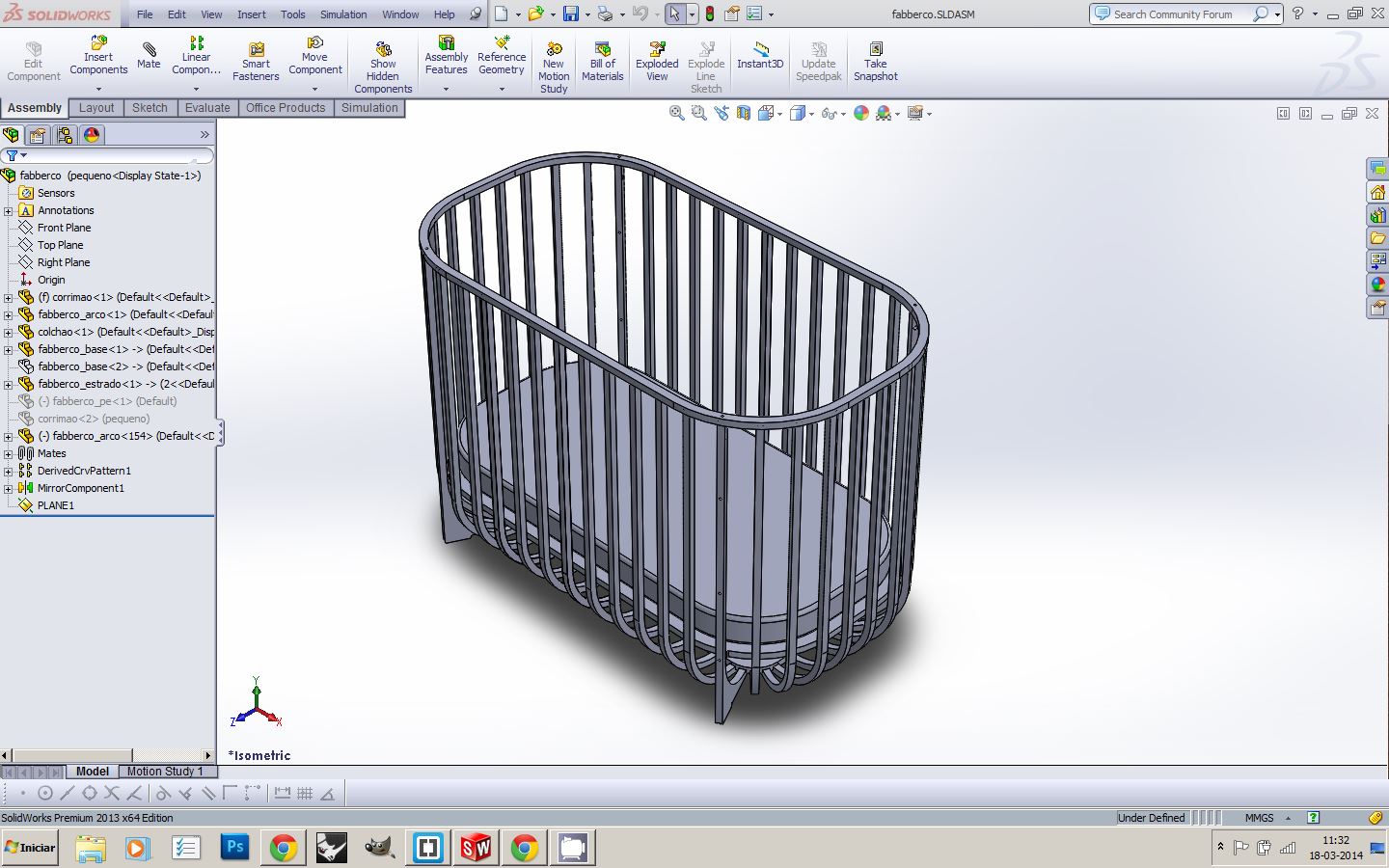This screenshot has height=868, width=1389.
Task: Expand DerivedCrvPattern1
Action: coord(9,471)
